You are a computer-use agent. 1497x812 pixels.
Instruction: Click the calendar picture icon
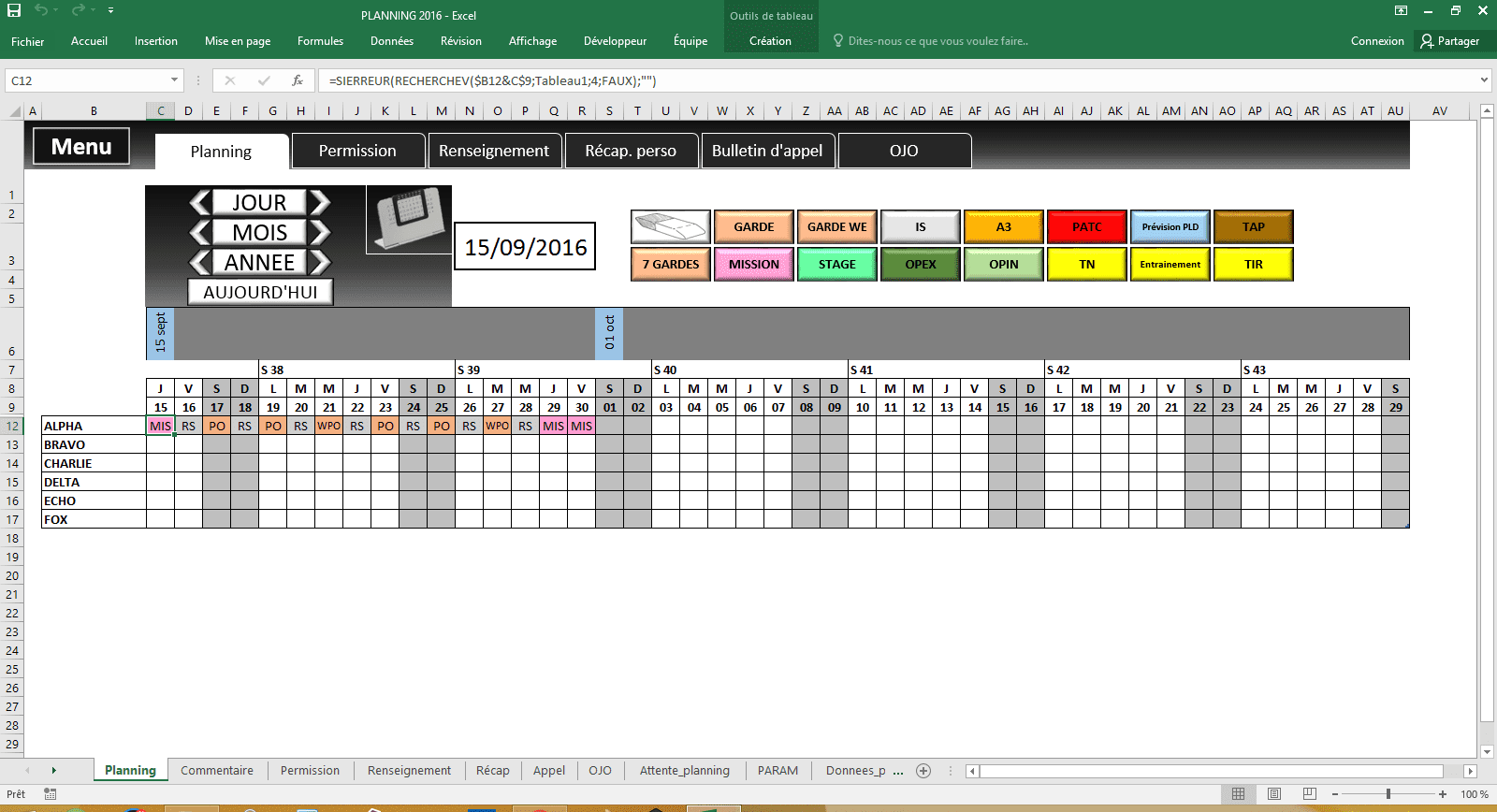tap(409, 220)
